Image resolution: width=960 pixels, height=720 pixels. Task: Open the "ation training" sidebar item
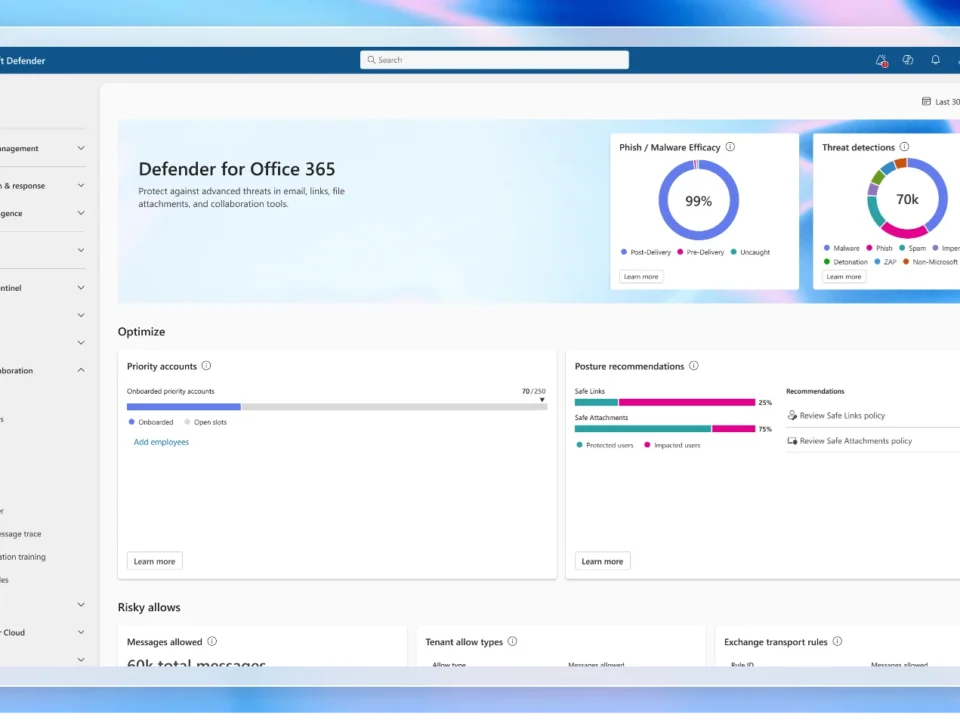tap(23, 557)
